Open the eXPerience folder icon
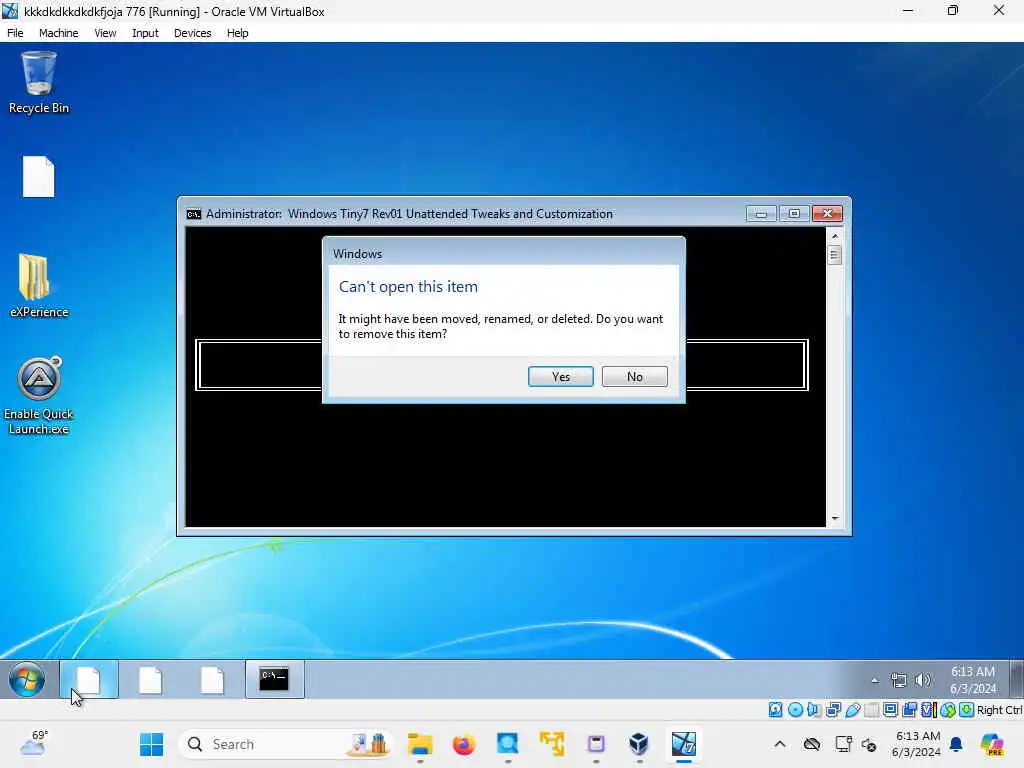1024x768 pixels. point(39,285)
